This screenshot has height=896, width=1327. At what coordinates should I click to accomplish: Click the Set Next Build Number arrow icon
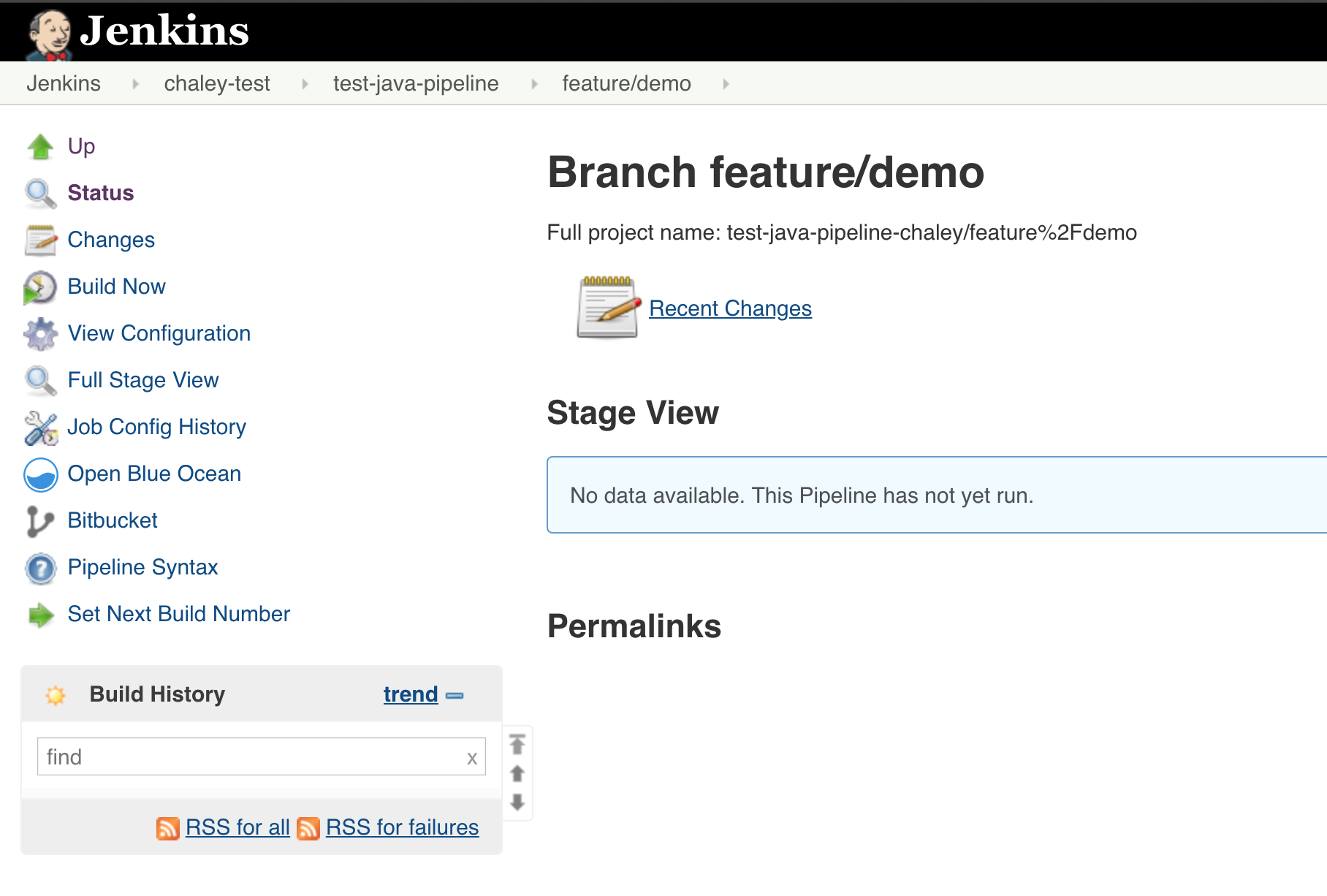point(40,615)
